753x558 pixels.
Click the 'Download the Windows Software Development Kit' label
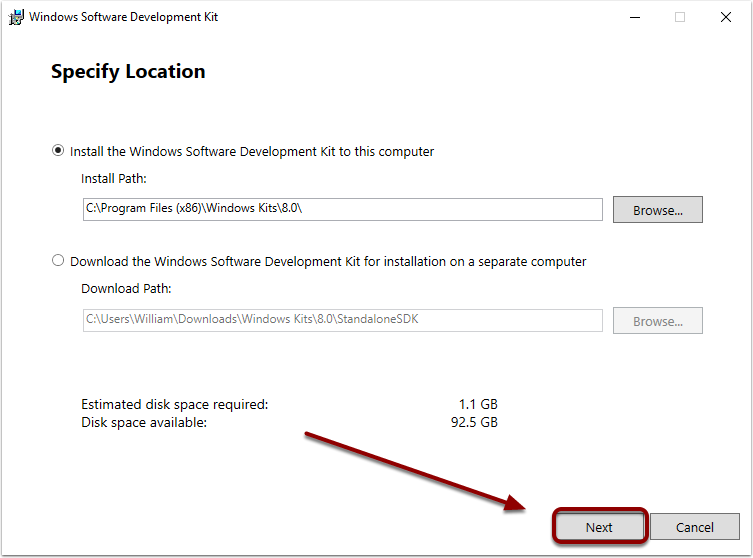(x=328, y=262)
